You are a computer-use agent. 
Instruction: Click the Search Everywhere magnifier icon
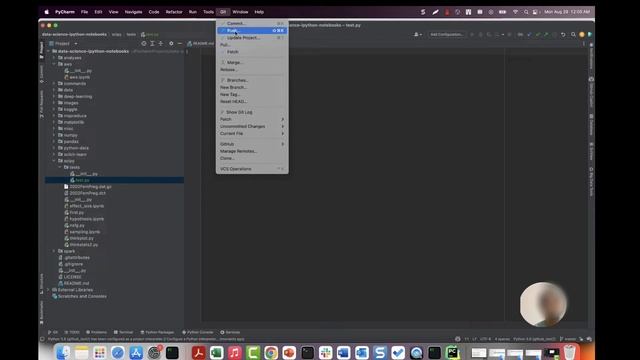[x=573, y=34]
